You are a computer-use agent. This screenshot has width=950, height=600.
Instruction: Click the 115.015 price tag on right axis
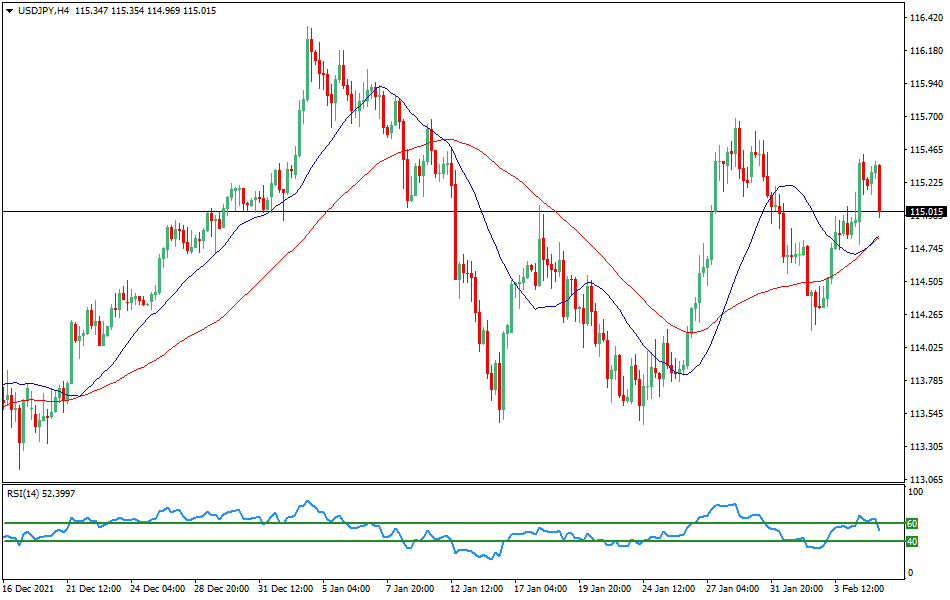(926, 211)
